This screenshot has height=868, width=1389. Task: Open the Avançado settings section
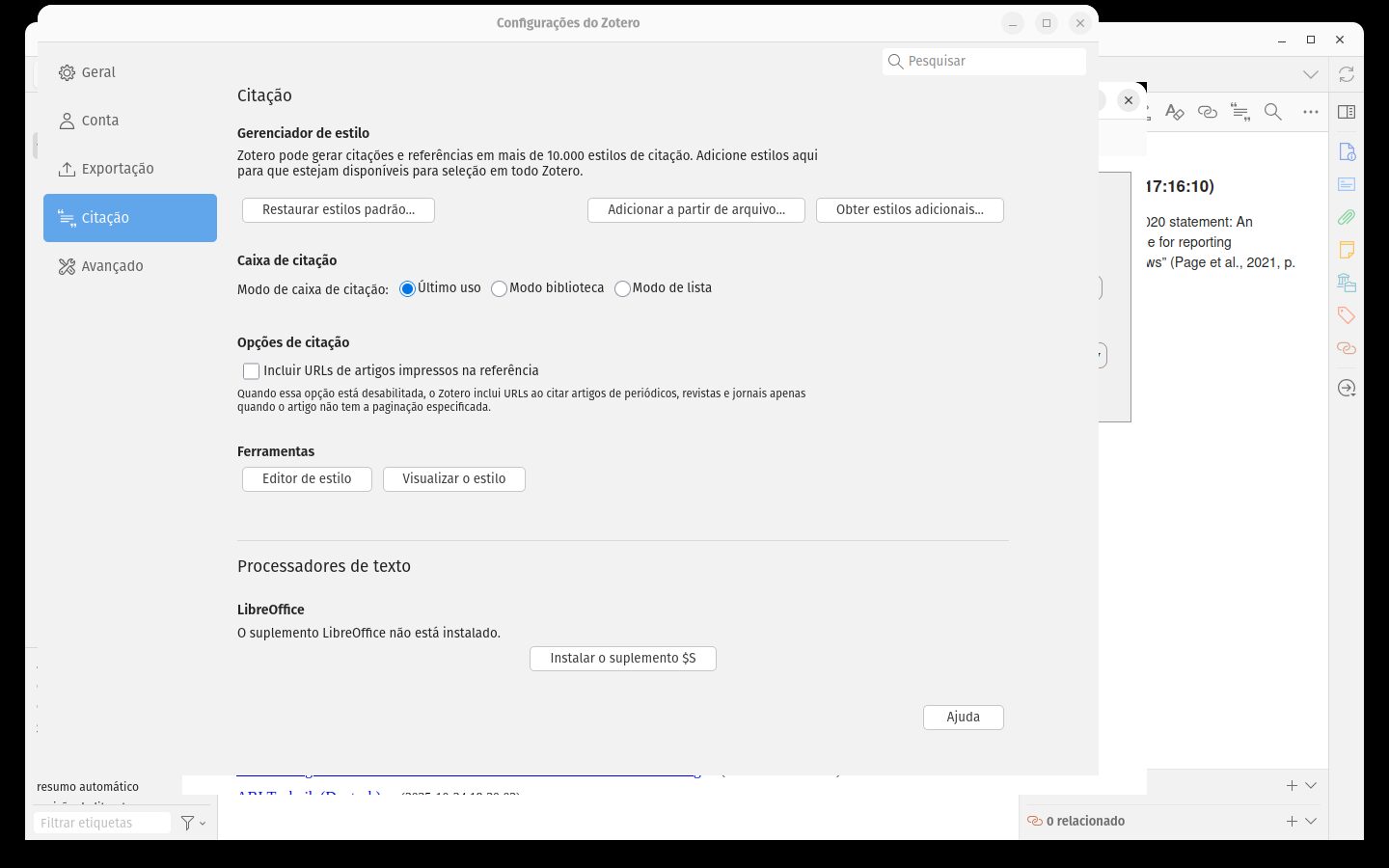click(129, 266)
